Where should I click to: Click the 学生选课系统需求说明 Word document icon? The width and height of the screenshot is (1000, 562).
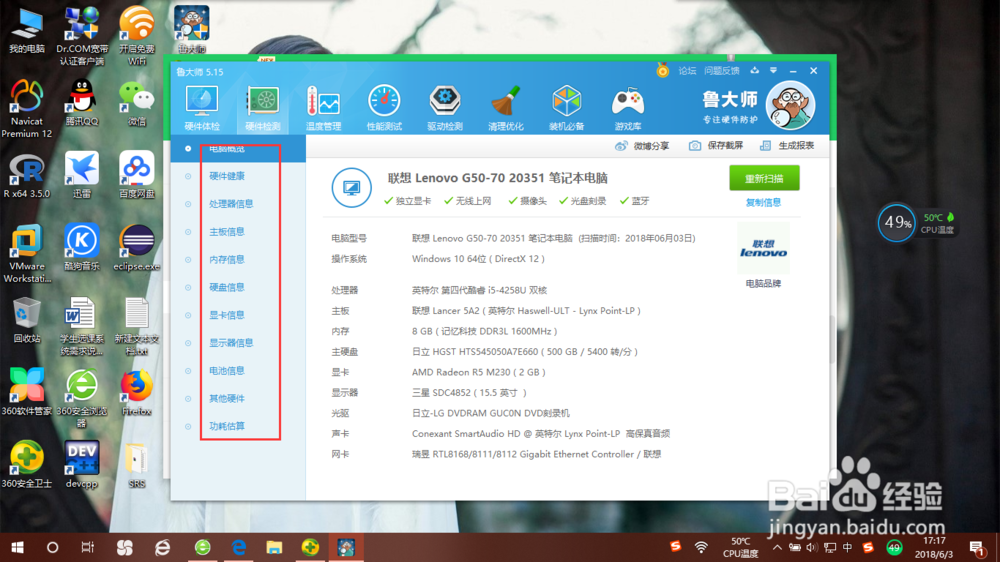tap(82, 326)
